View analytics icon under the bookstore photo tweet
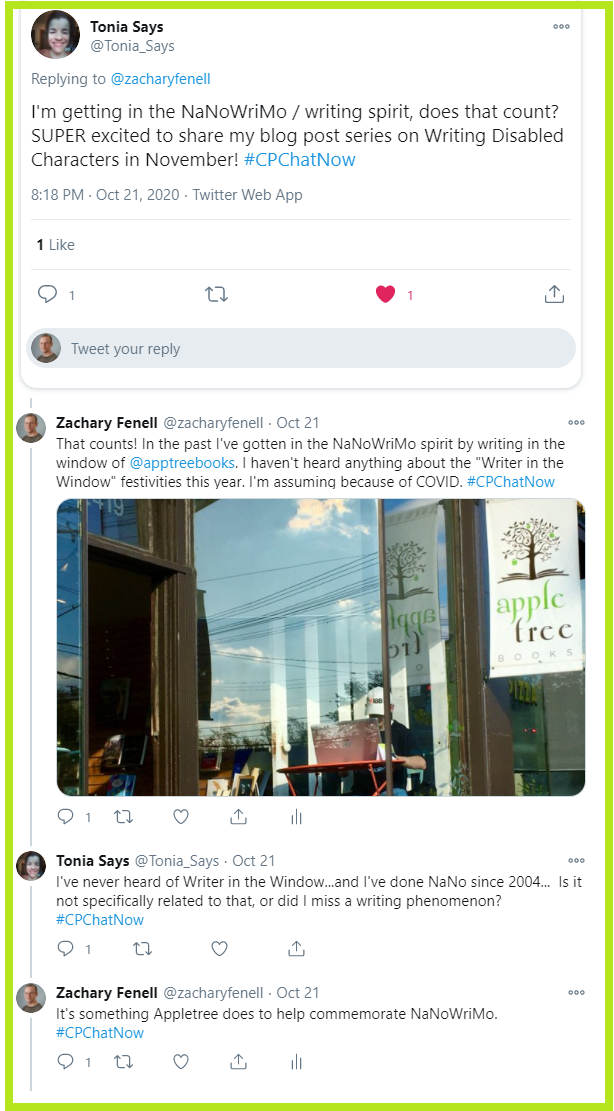This screenshot has width=614, height=1111. coord(297,817)
